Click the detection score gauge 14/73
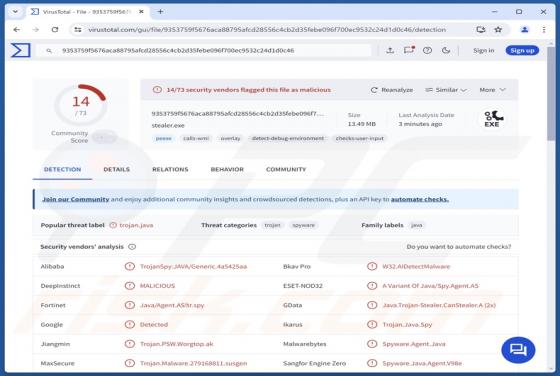Viewport: 560px width, 376px height. (x=81, y=105)
